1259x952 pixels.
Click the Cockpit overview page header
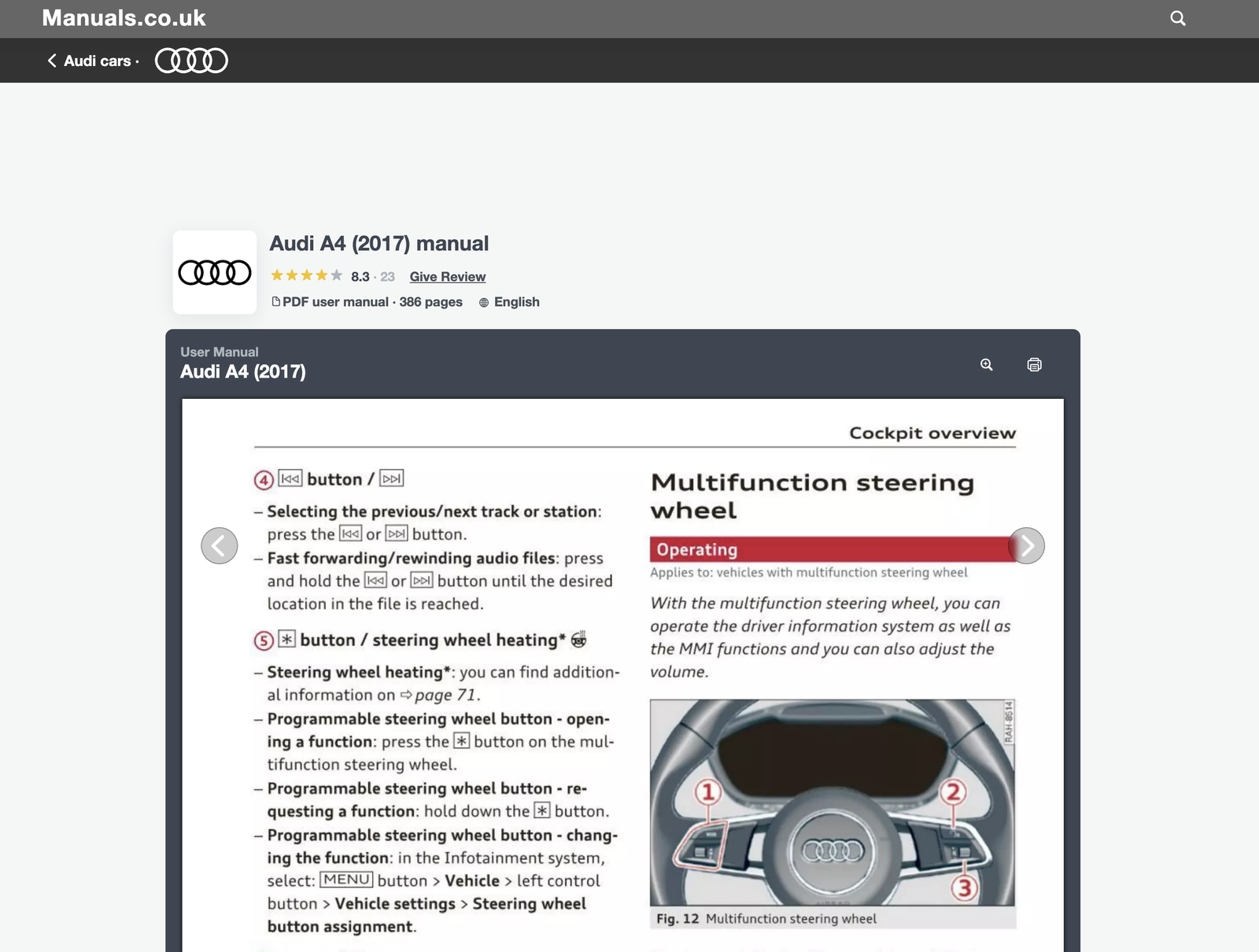point(932,433)
